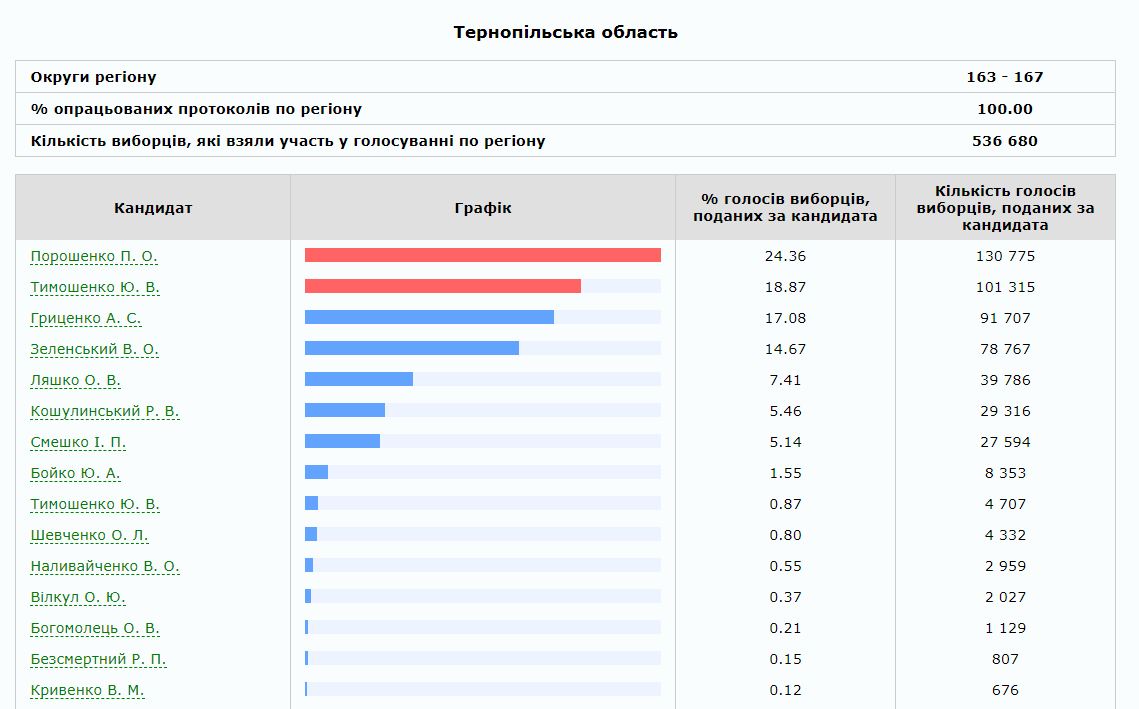Select the Шевченко О. Л. link
Viewport: 1139px width, 709px height.
tap(89, 535)
